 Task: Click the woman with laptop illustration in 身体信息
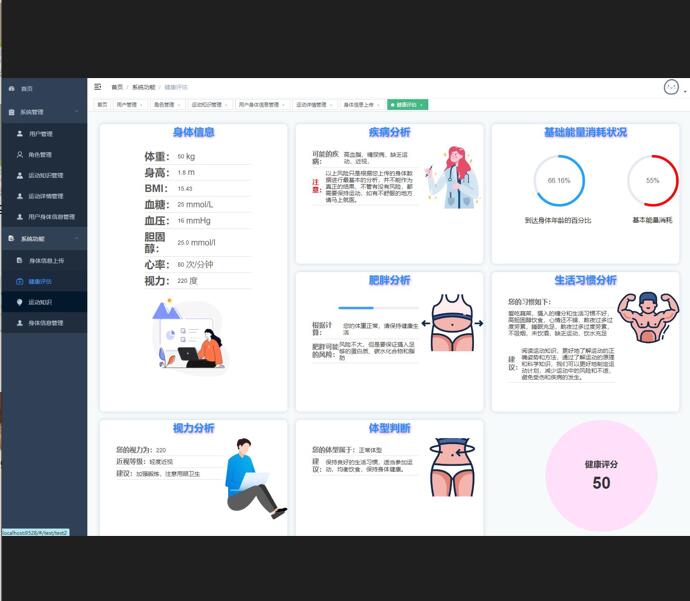(x=190, y=337)
